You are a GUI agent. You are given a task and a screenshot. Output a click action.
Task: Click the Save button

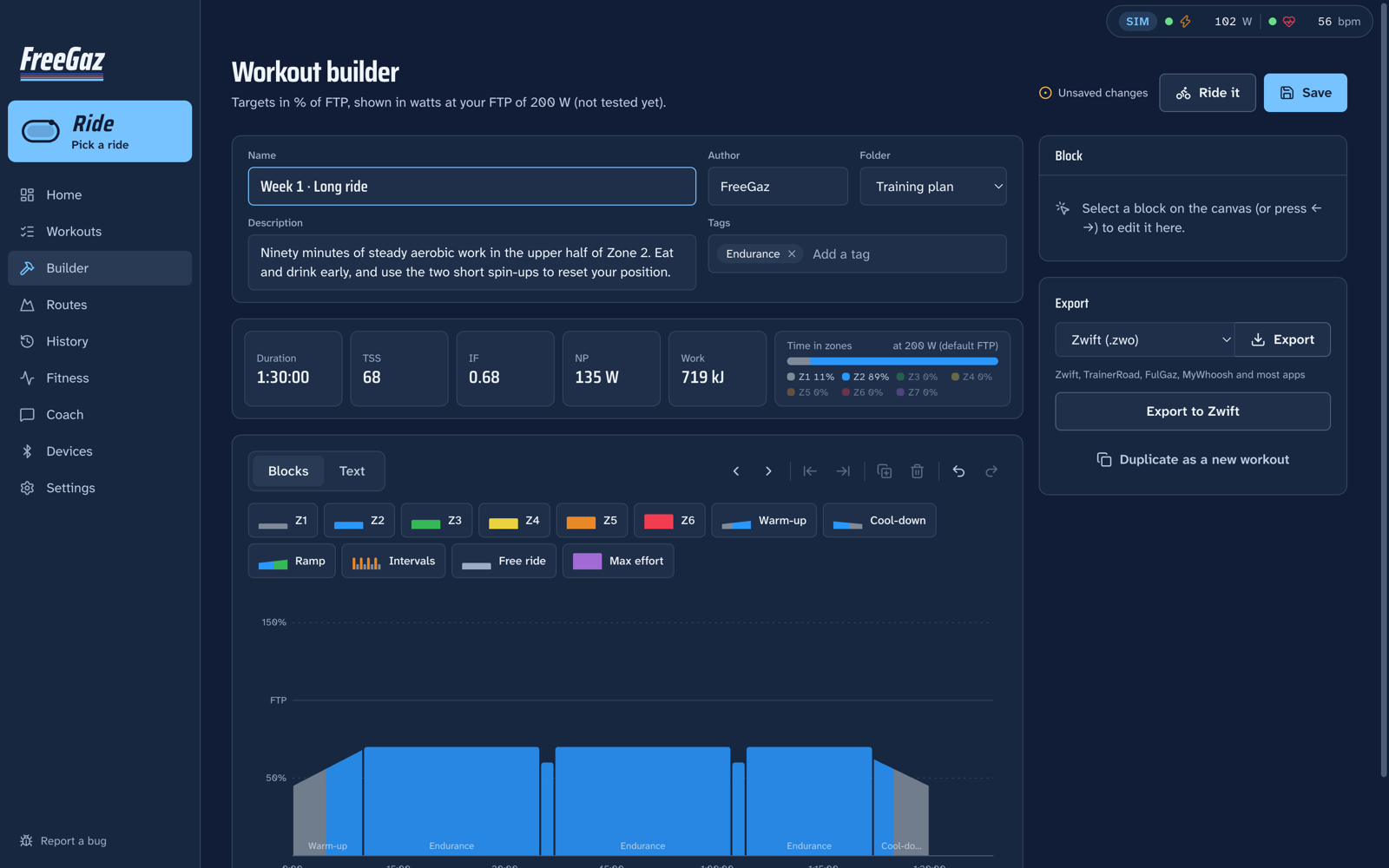[1305, 93]
